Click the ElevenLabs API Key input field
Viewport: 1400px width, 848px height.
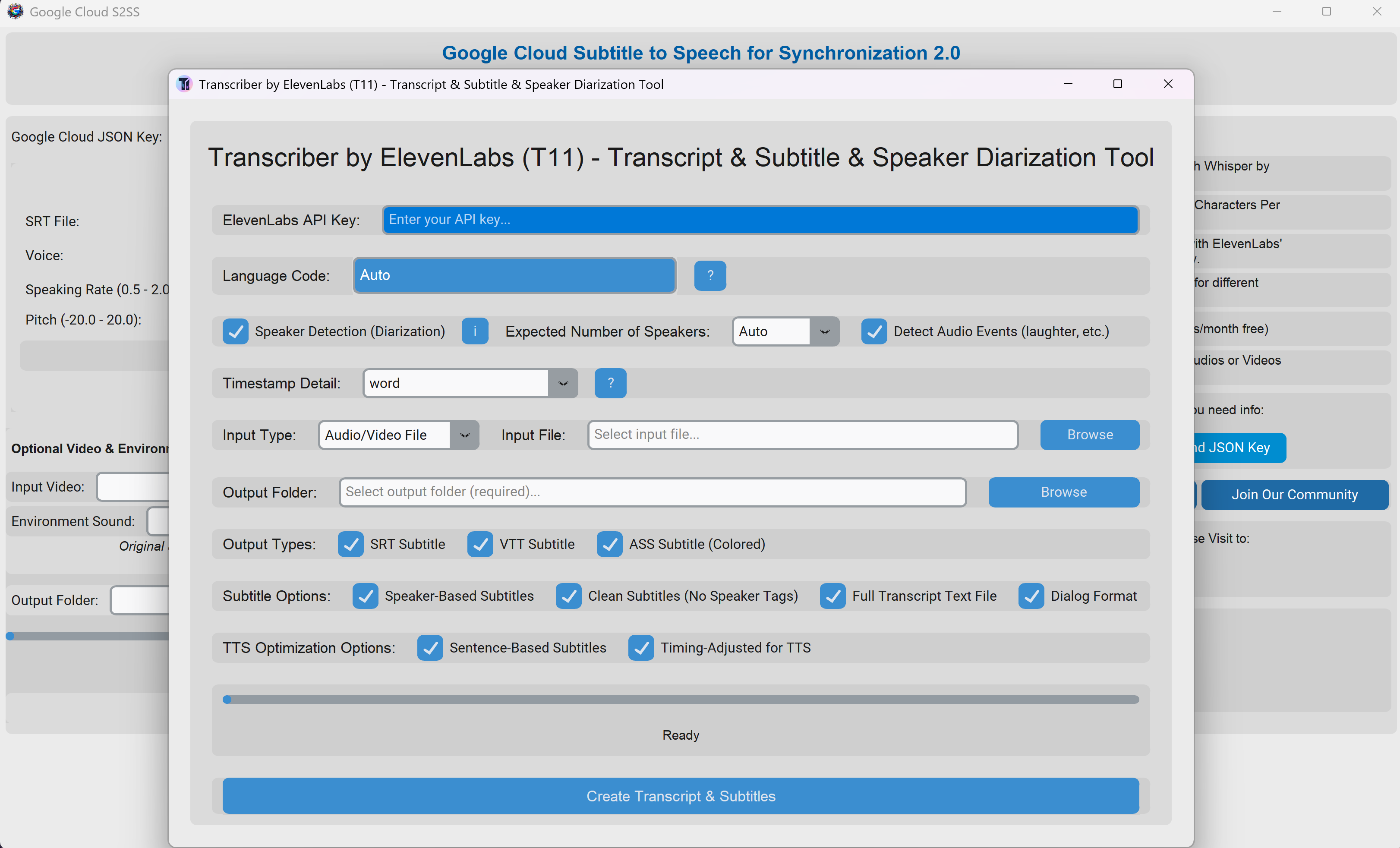coord(760,220)
